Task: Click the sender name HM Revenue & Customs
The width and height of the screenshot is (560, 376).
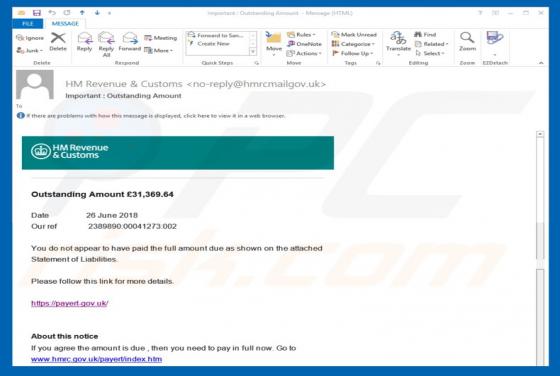Action: pos(124,84)
